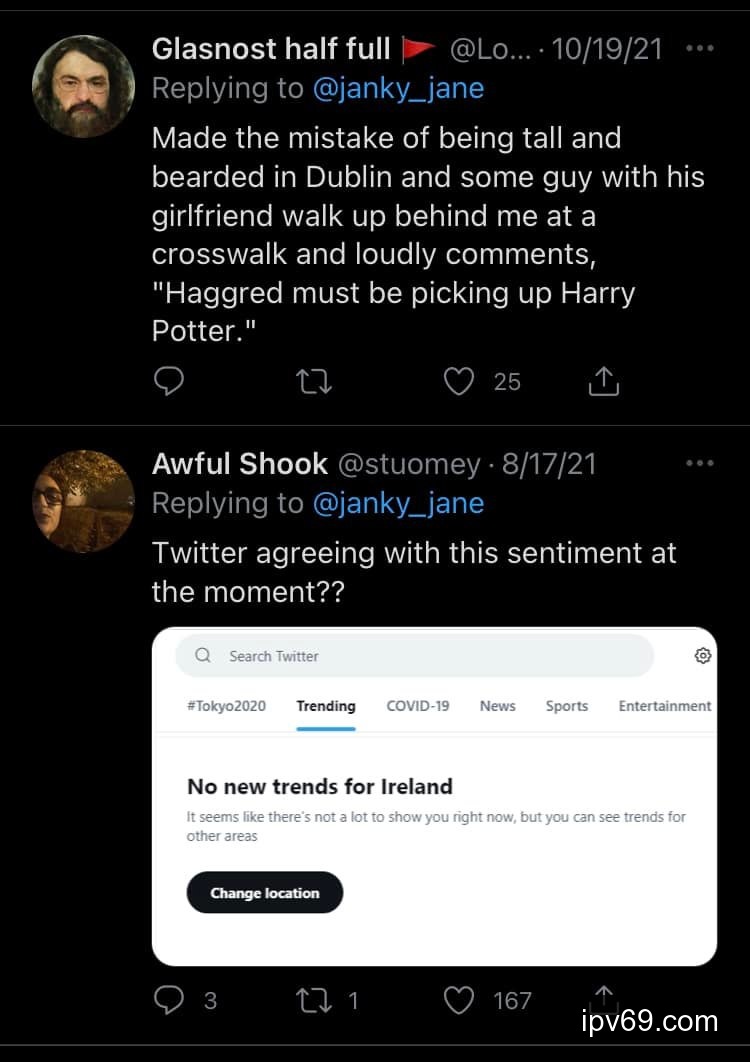Open the #Tokyo2020 tab

point(226,706)
